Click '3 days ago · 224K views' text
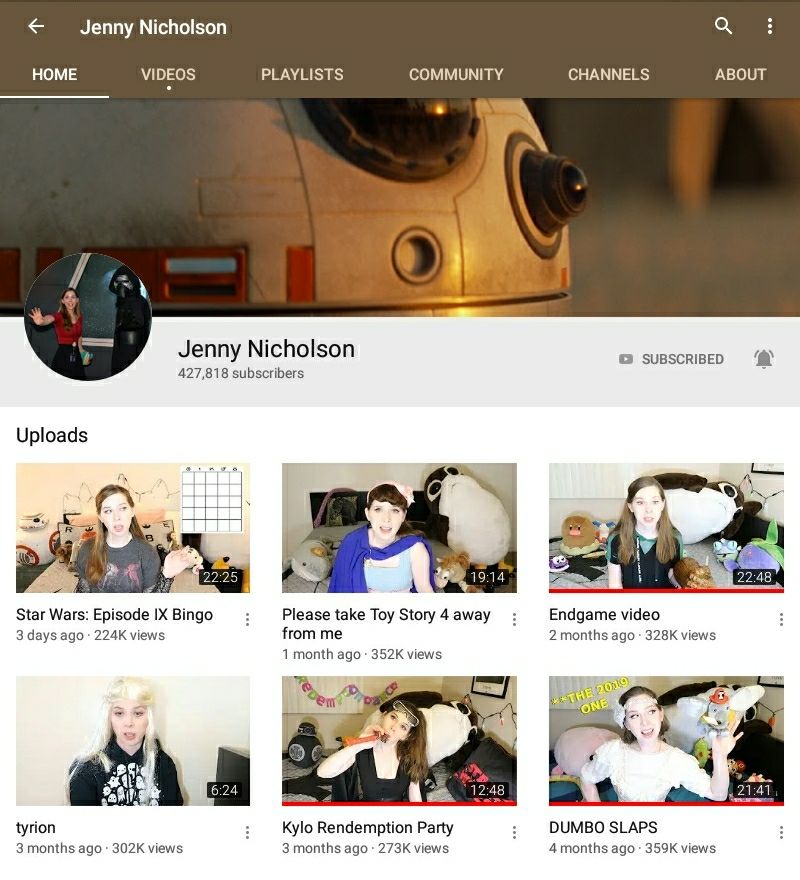This screenshot has width=800, height=880. point(90,635)
